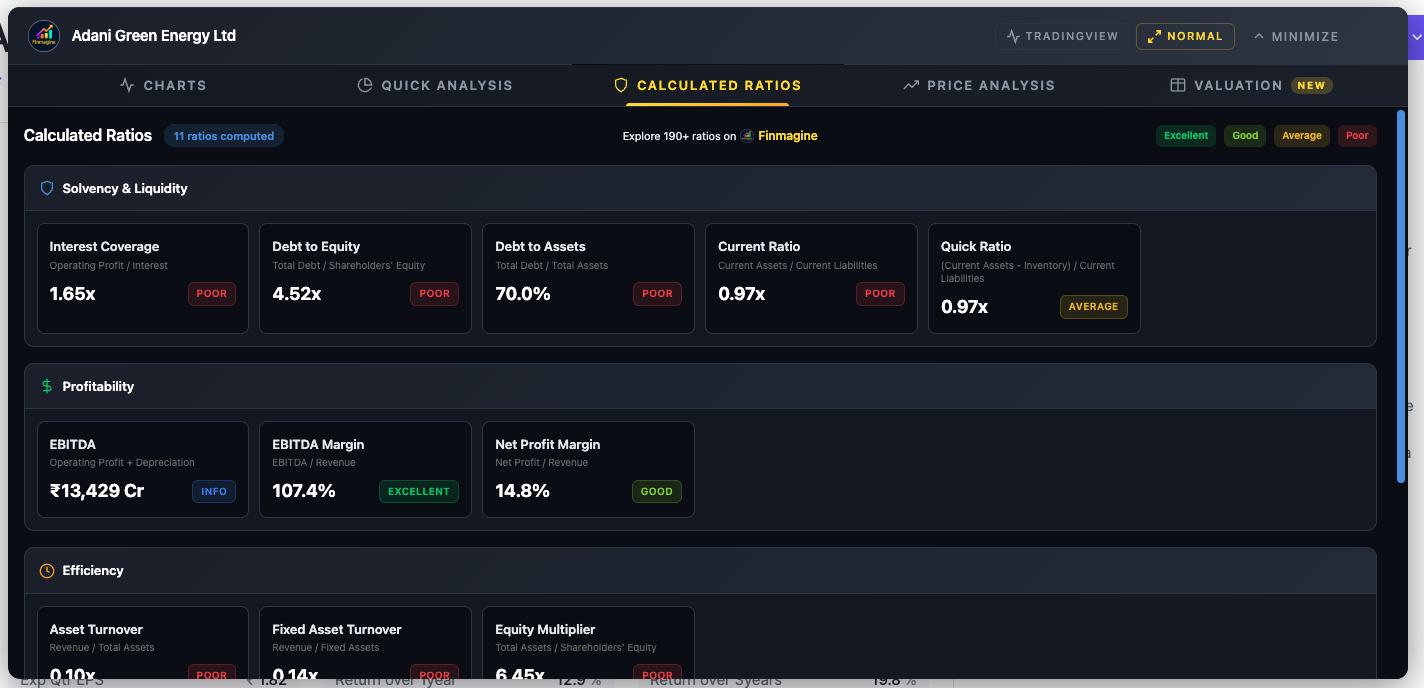Click the blue vertical scrollbar
1424x688 pixels.
[x=1400, y=300]
